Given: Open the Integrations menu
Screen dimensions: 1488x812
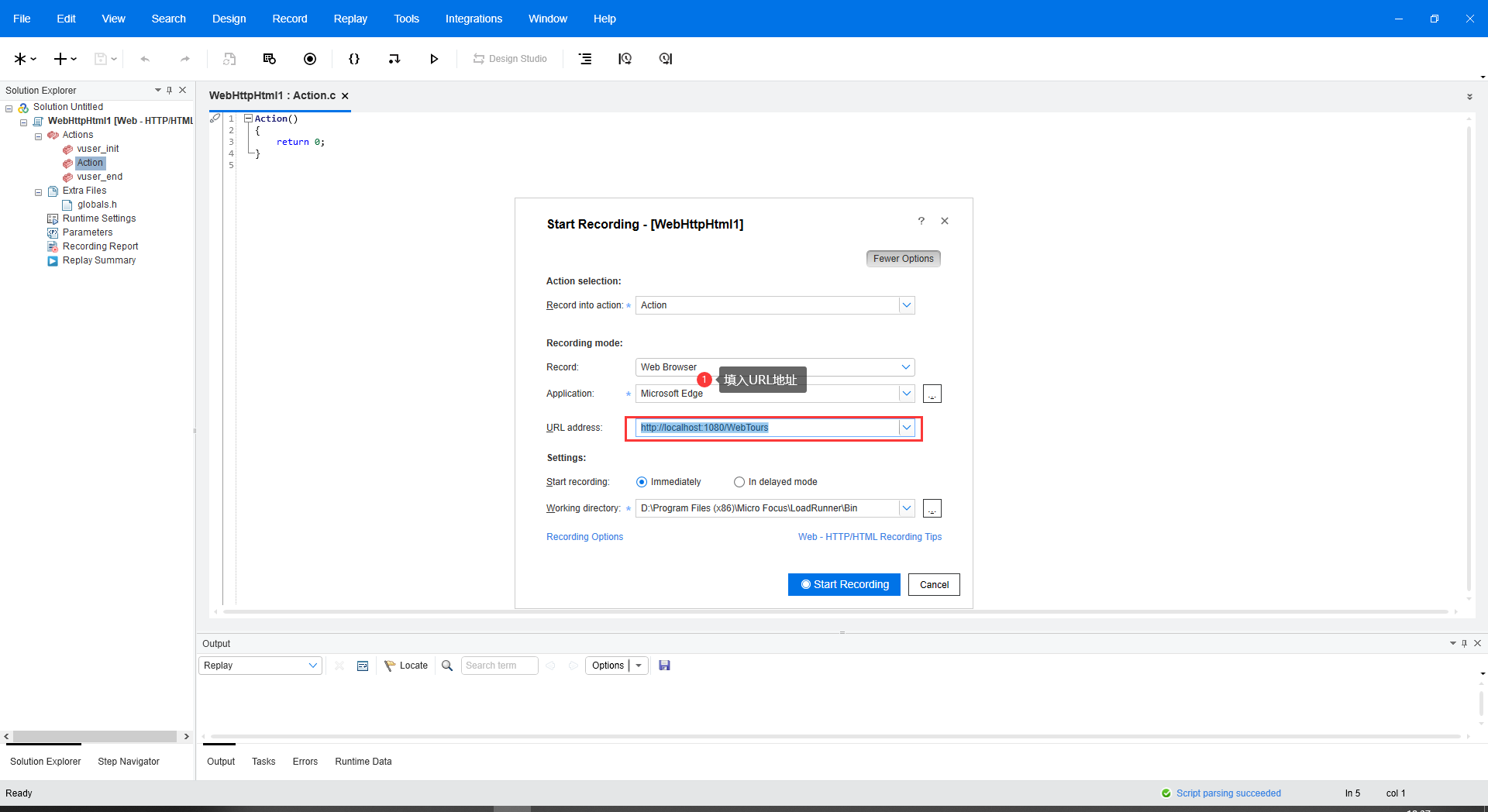Looking at the screenshot, I should coord(474,19).
